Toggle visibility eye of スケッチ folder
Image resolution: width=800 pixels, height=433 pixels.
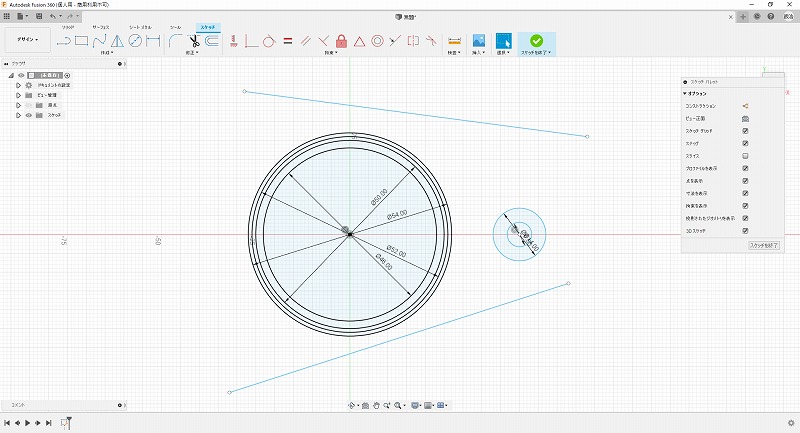pos(27,115)
